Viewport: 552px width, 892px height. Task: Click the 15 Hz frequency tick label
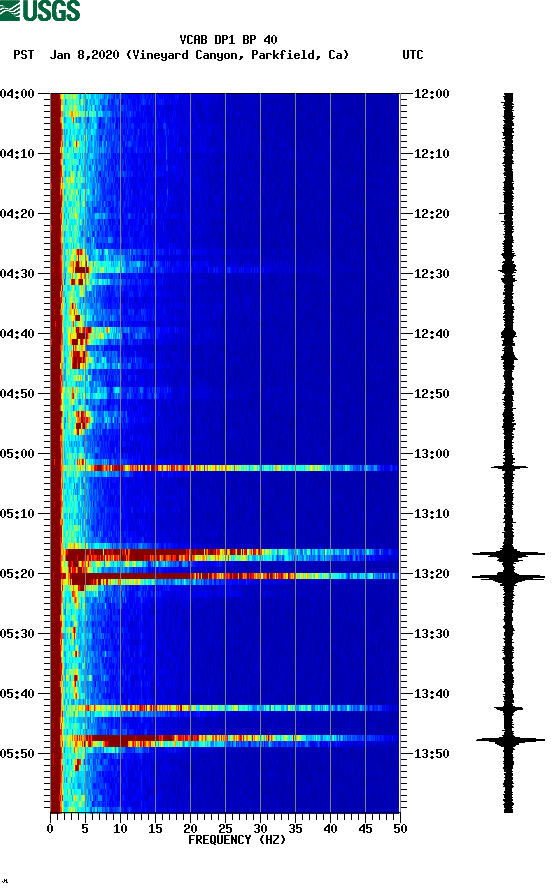tap(155, 829)
